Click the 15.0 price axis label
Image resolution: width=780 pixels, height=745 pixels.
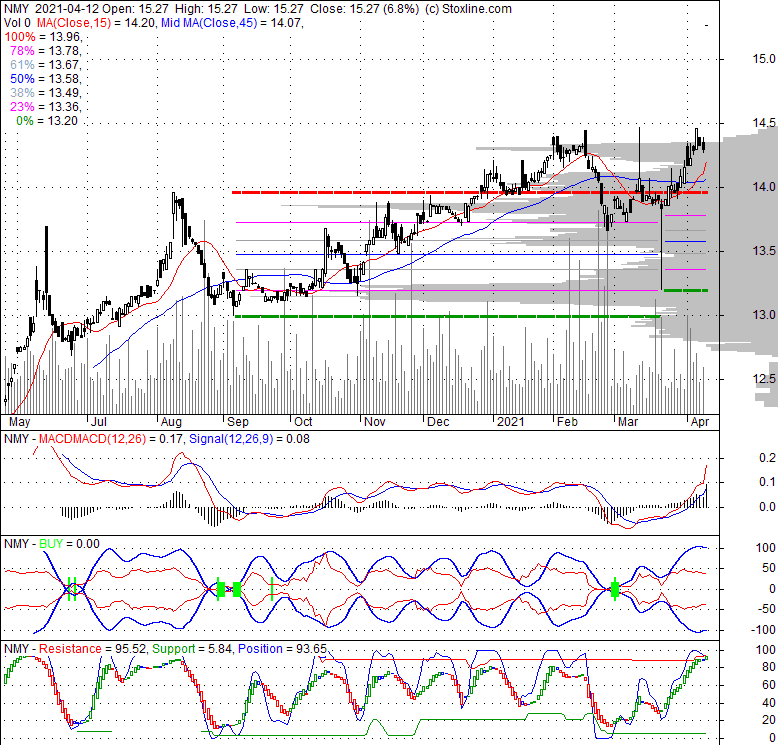coord(764,59)
